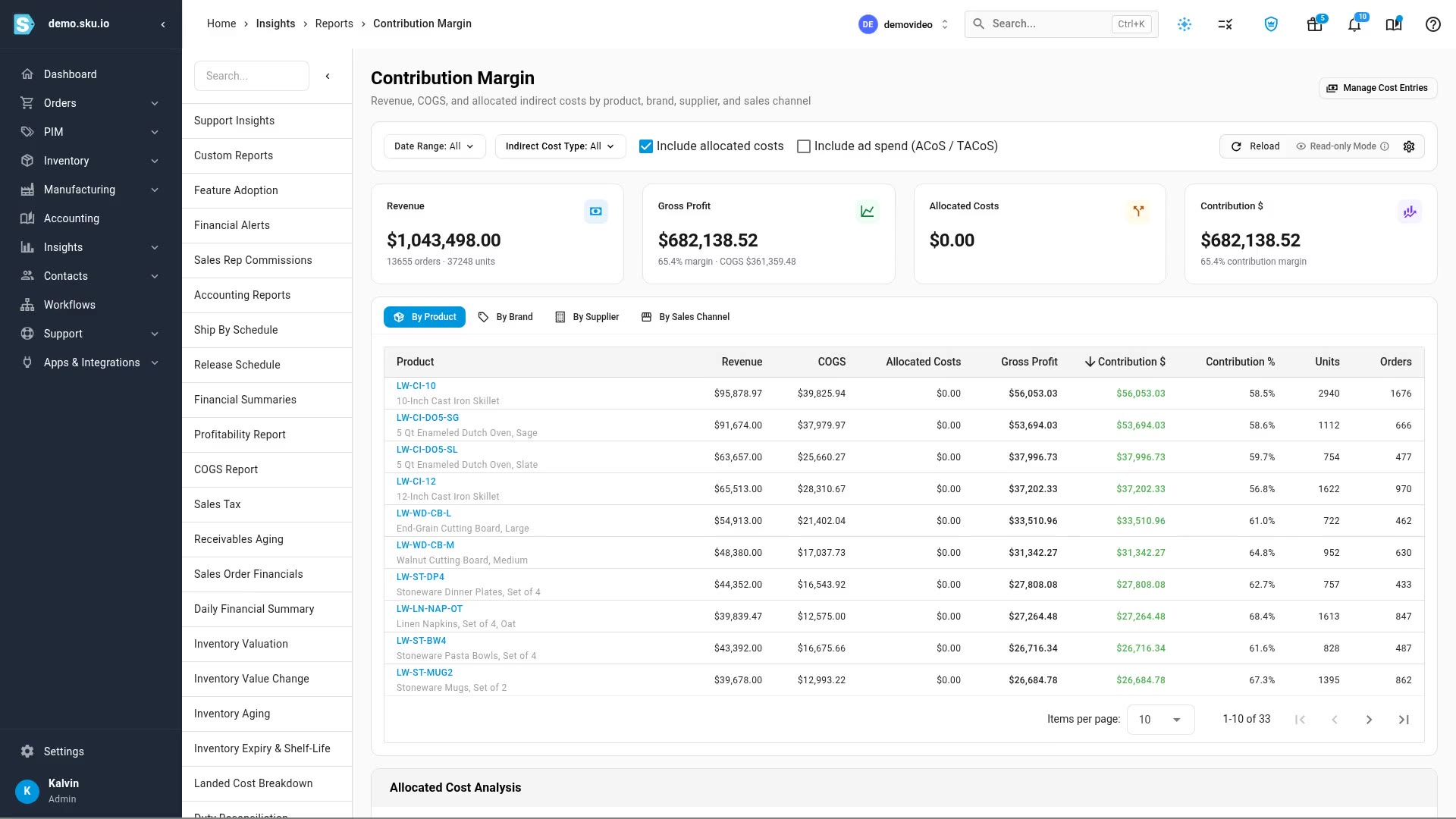Expand the Inventory sidebar section

pos(91,161)
